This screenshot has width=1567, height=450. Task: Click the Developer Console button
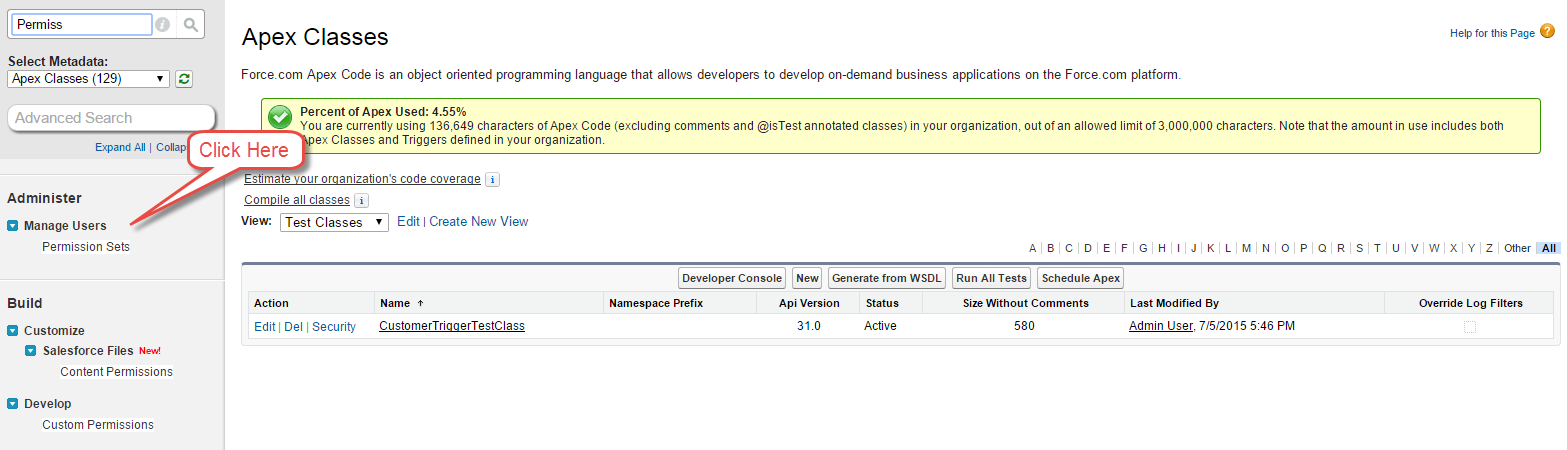pyautogui.click(x=732, y=278)
